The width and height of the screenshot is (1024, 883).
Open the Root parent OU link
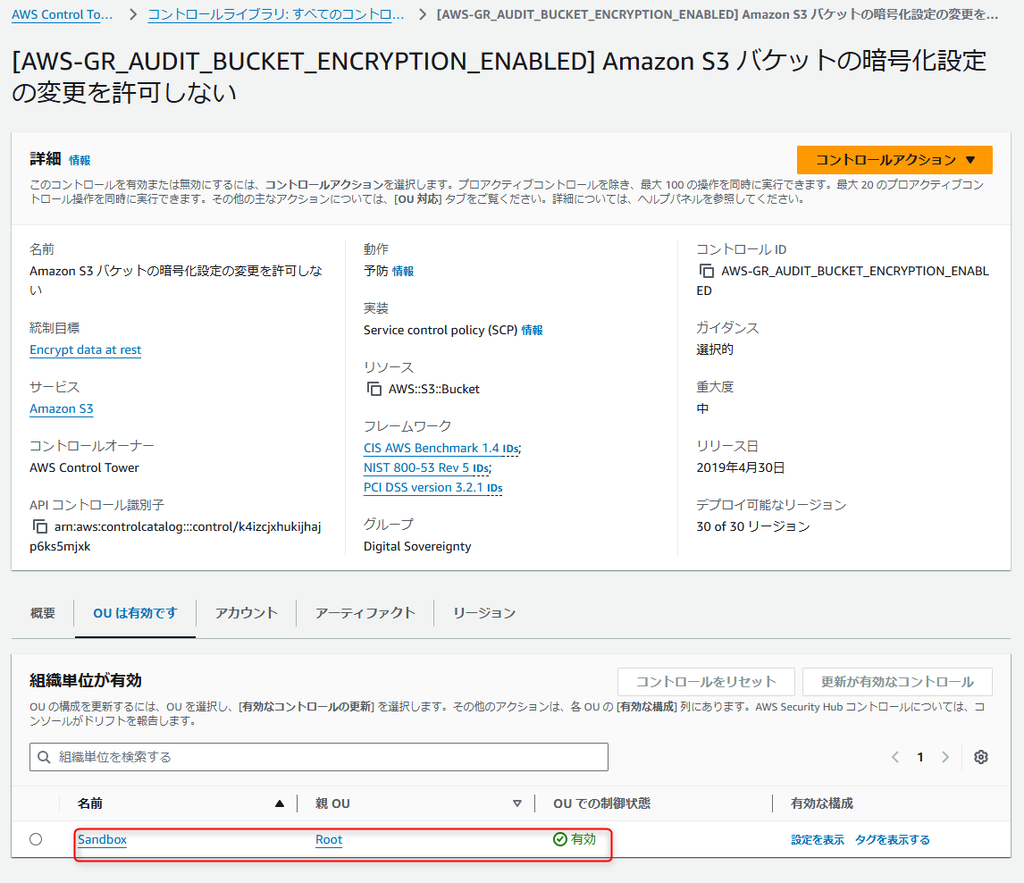click(328, 839)
